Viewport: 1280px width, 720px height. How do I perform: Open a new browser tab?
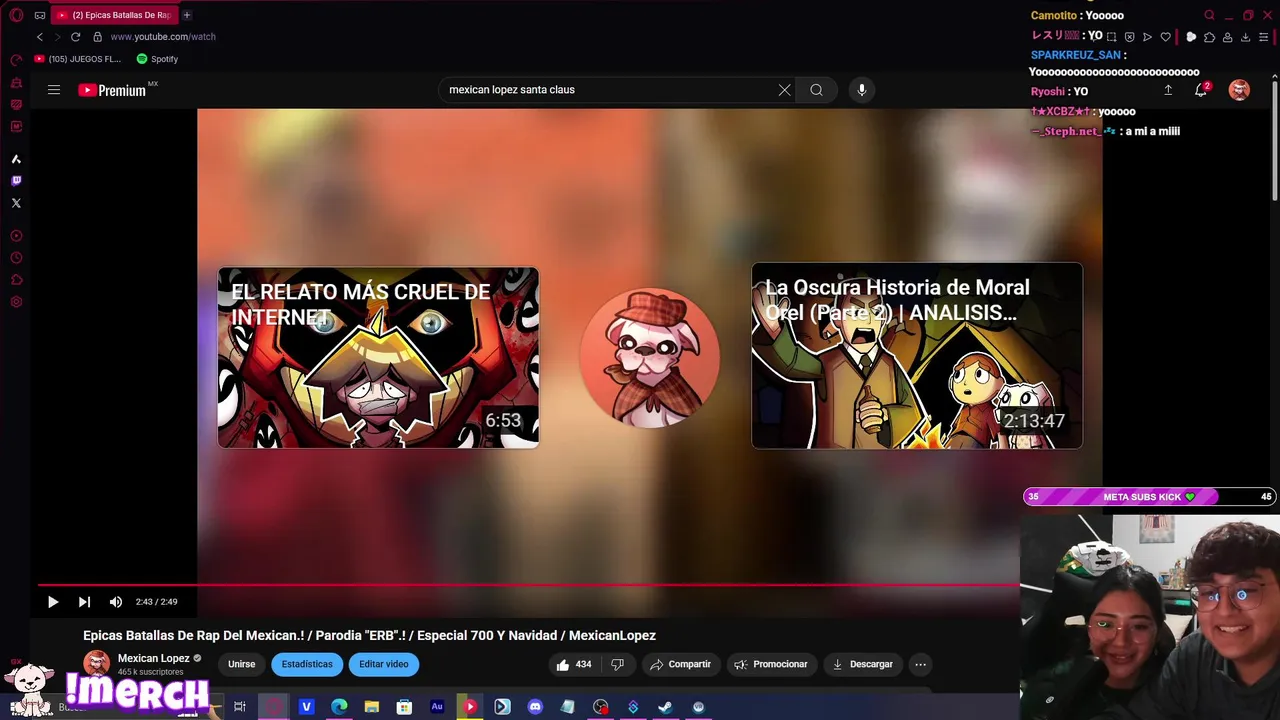pos(187,15)
